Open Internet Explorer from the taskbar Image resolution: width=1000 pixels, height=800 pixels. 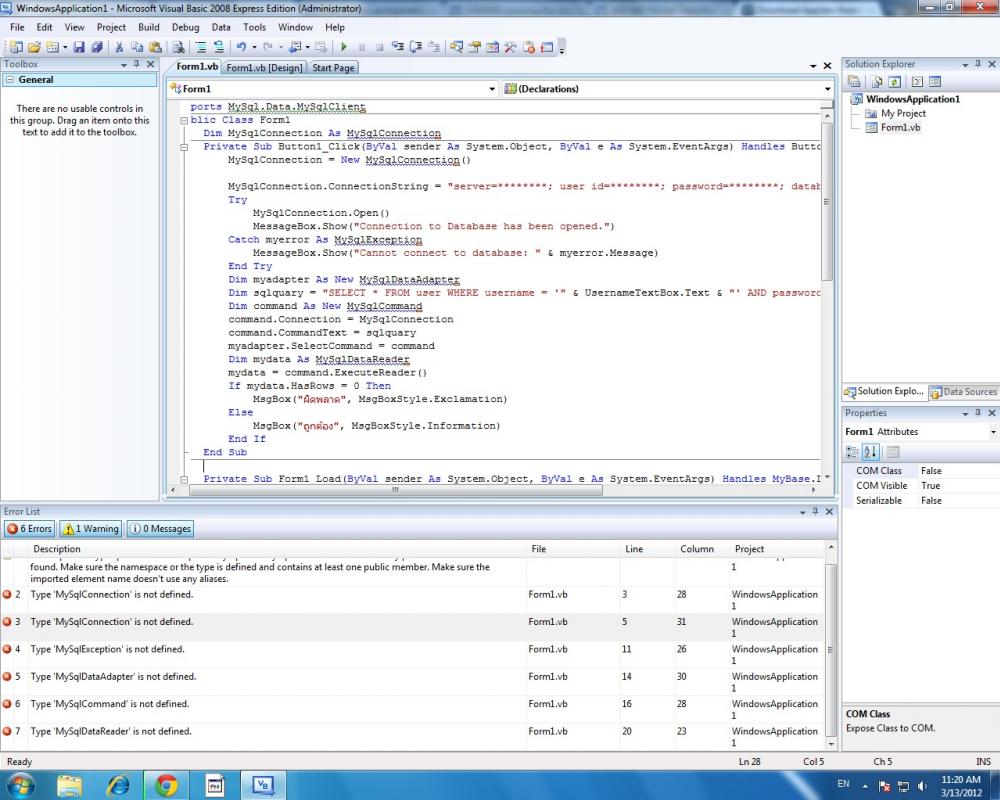[118, 785]
